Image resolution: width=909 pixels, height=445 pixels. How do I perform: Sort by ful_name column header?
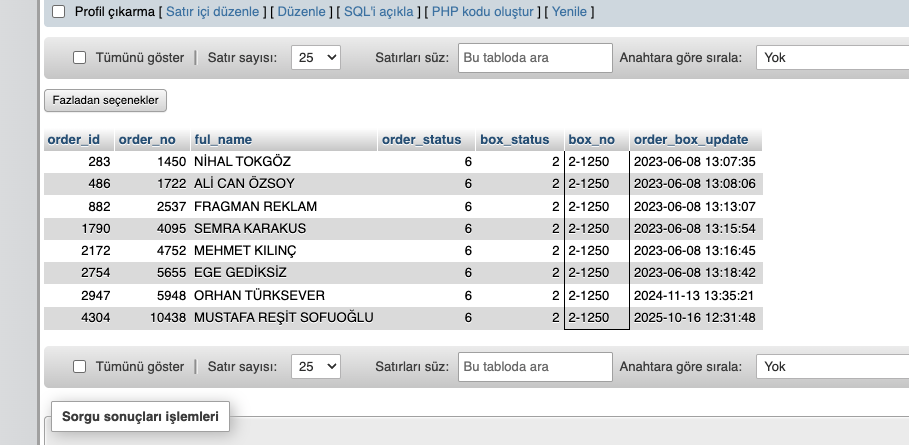(223, 140)
